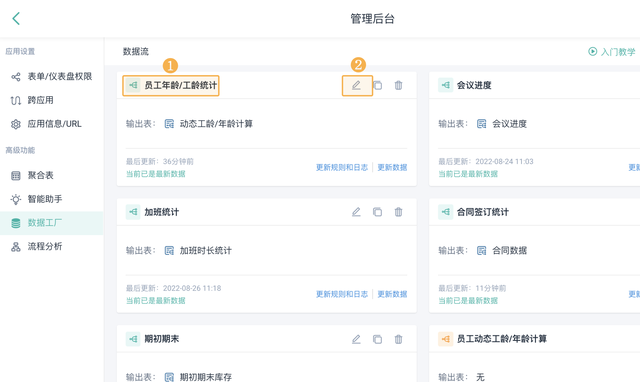
Task: Click the 会议进度 output table icon
Action: (x=482, y=124)
